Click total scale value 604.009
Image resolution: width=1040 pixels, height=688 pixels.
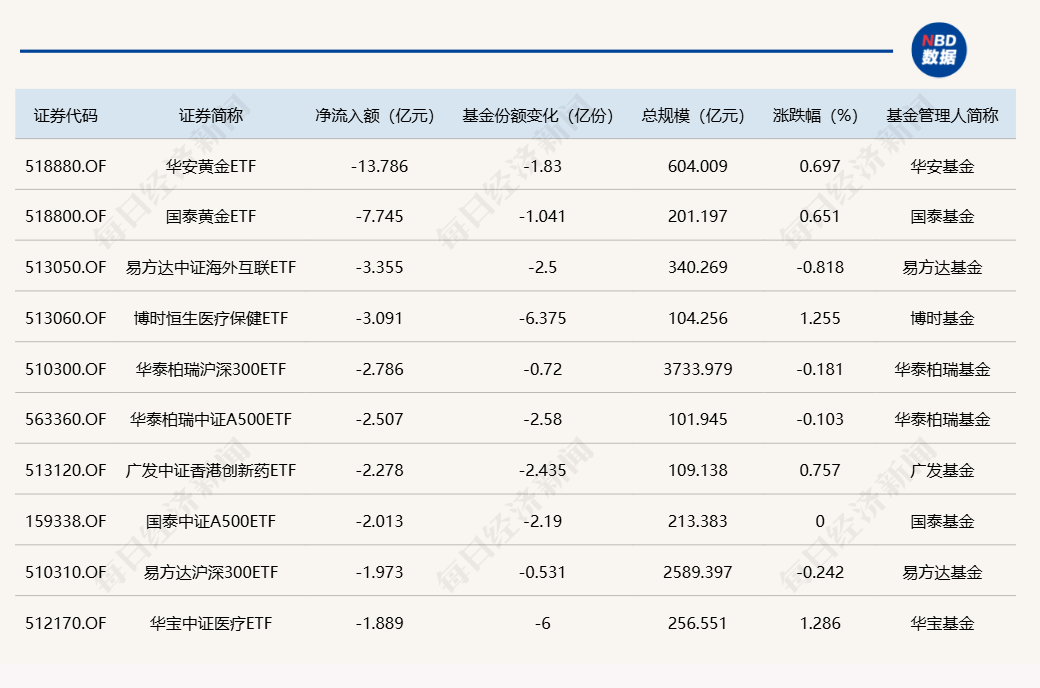coord(698,166)
